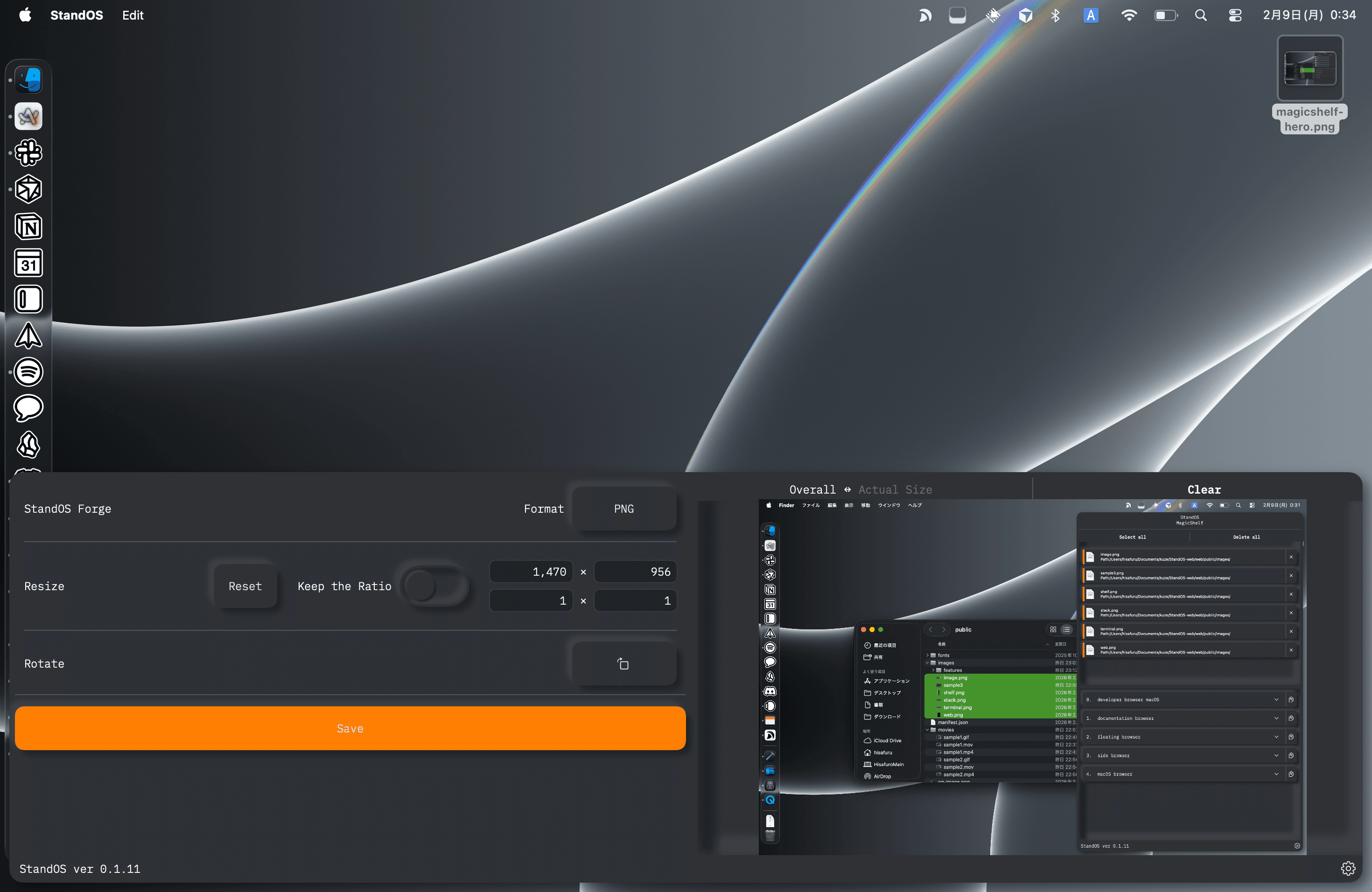1372x892 pixels.
Task: Open Spotify from the dock
Action: pos(28,372)
